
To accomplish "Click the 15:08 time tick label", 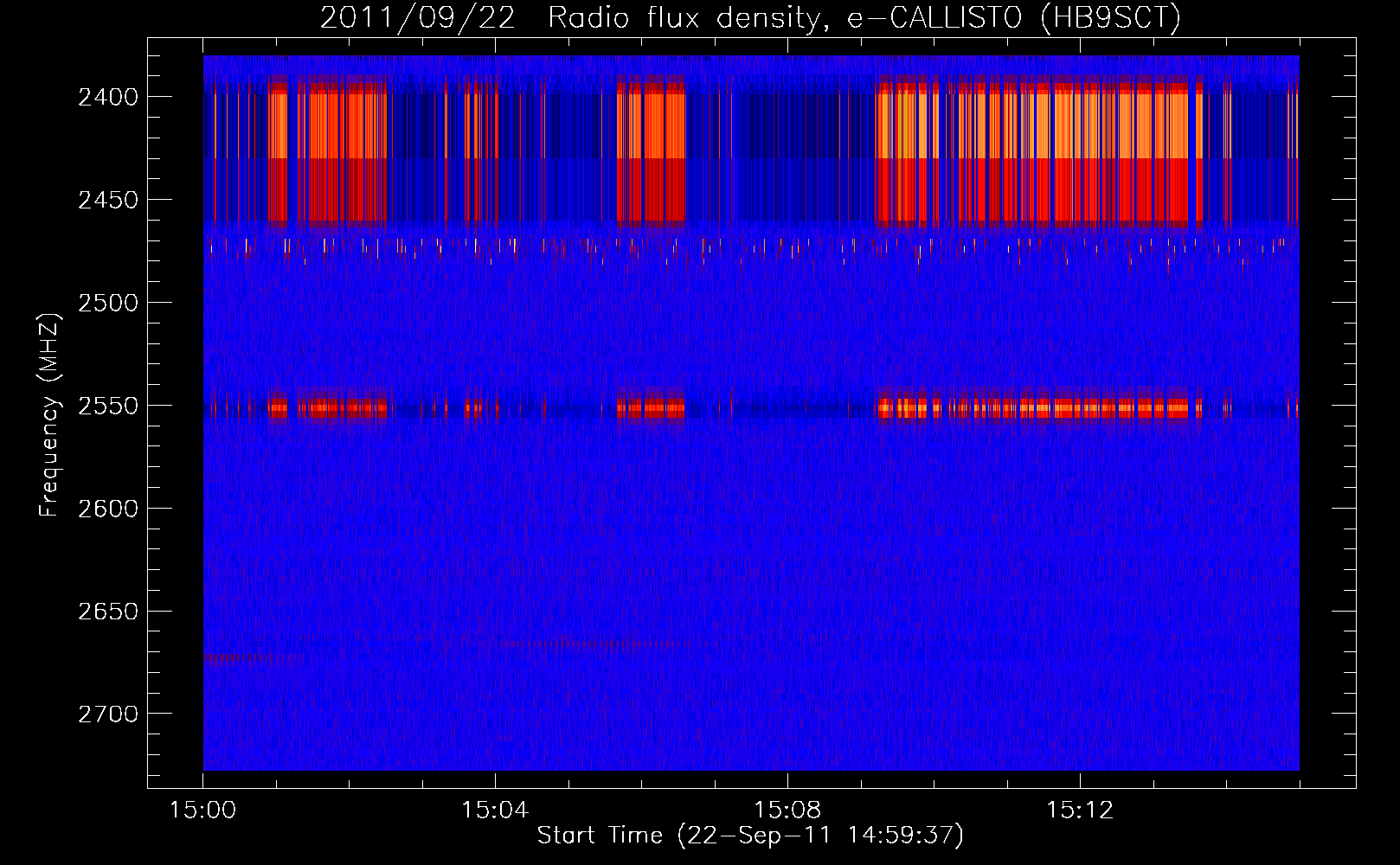I will point(787,811).
